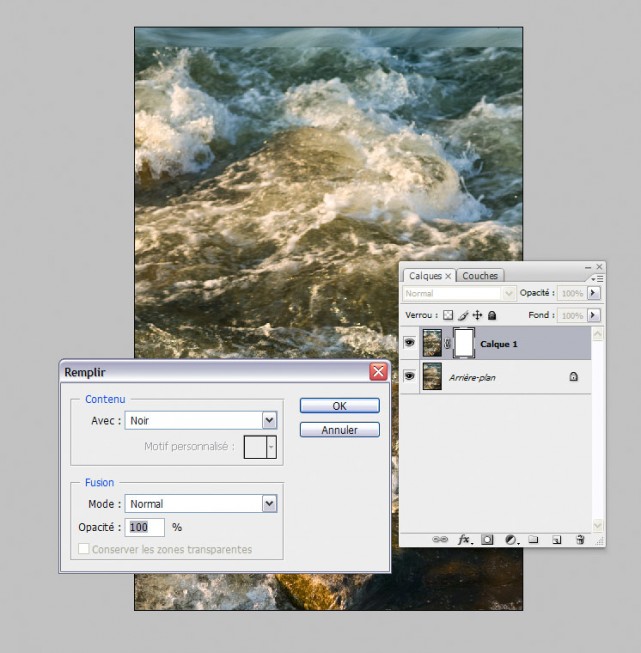Click the mask link chain on Calque 1
This screenshot has width=641, height=653.
coord(447,344)
